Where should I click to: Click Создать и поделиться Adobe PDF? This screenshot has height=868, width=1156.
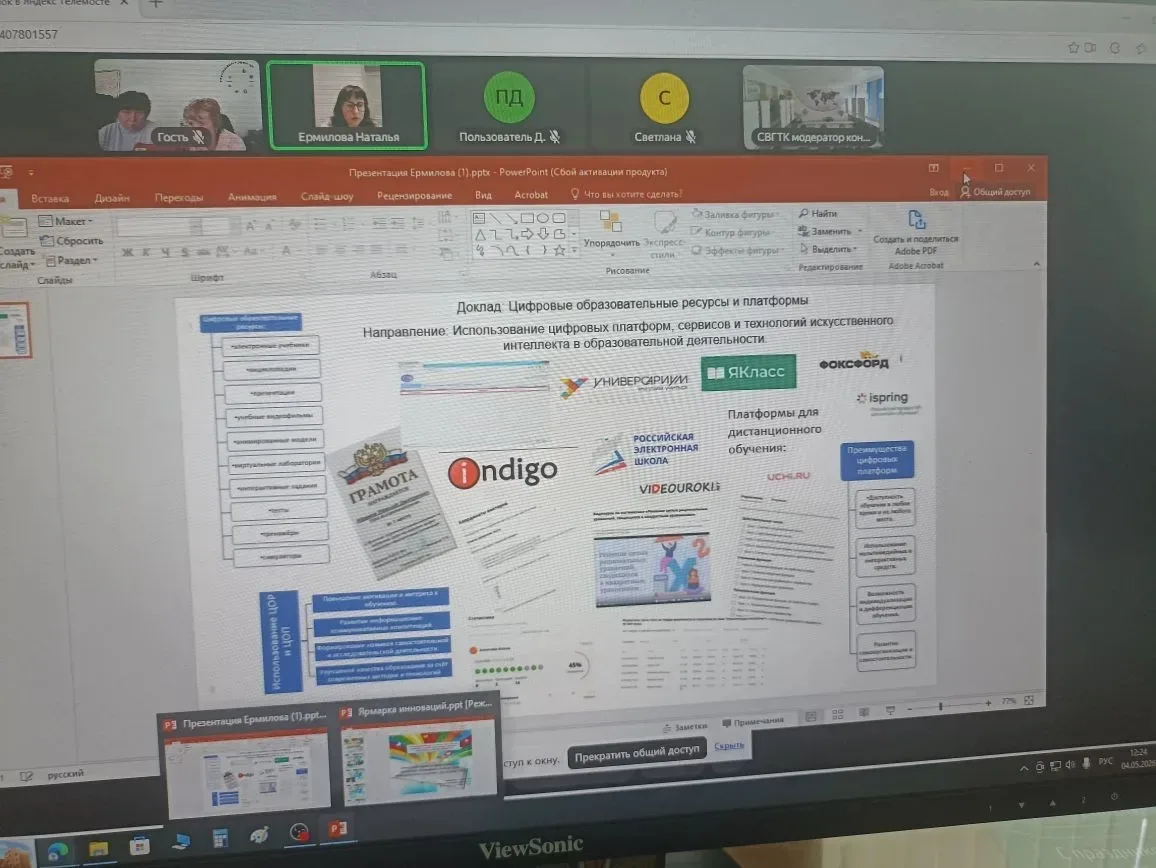point(916,233)
